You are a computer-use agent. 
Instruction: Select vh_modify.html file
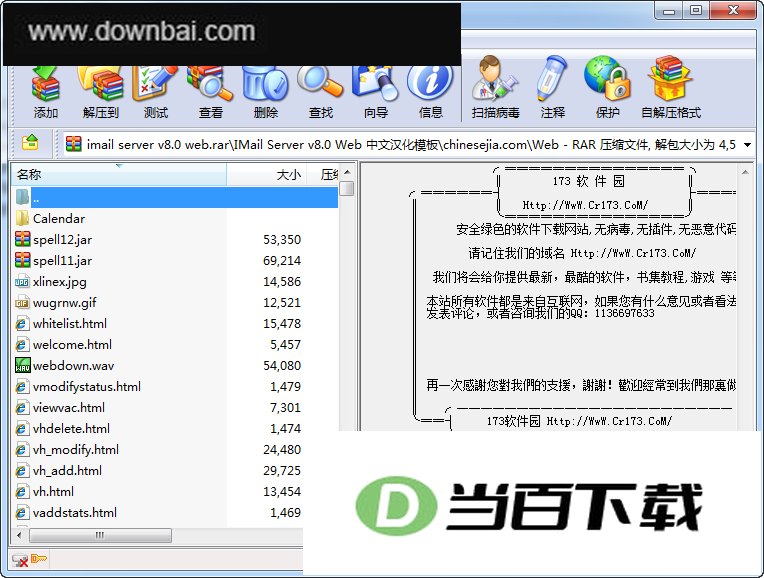pos(76,449)
